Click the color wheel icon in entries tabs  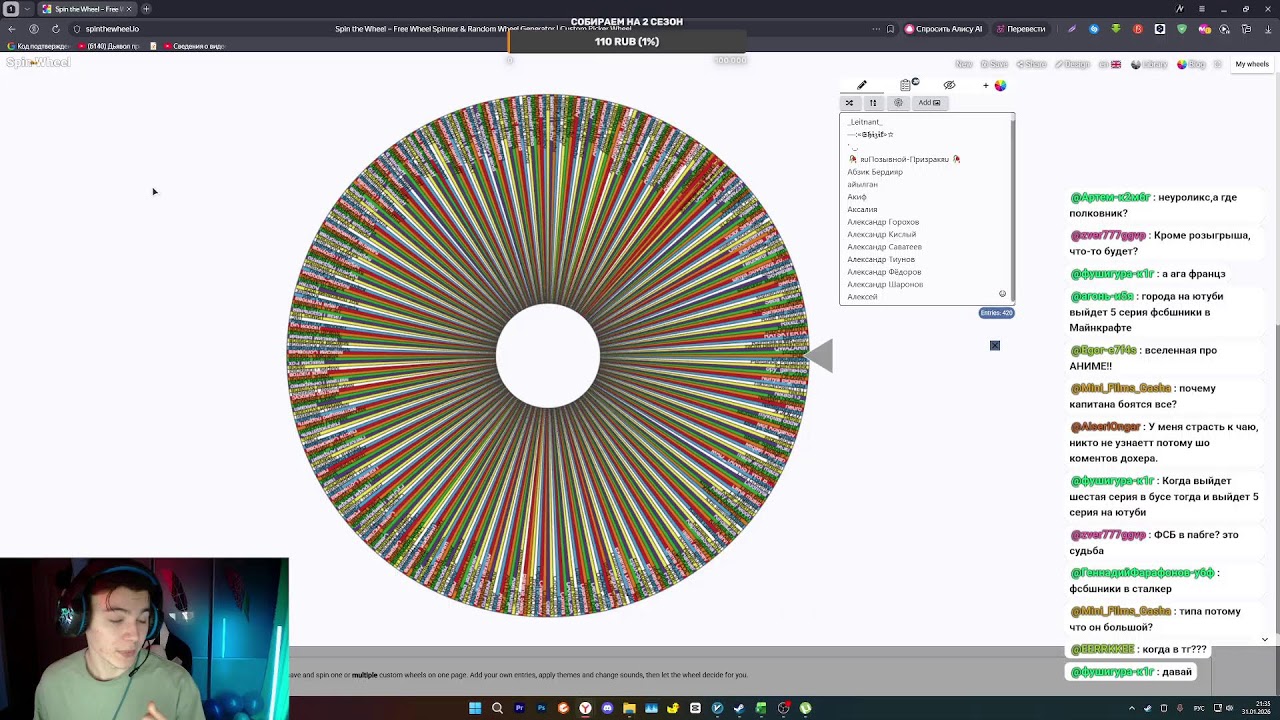1000,85
